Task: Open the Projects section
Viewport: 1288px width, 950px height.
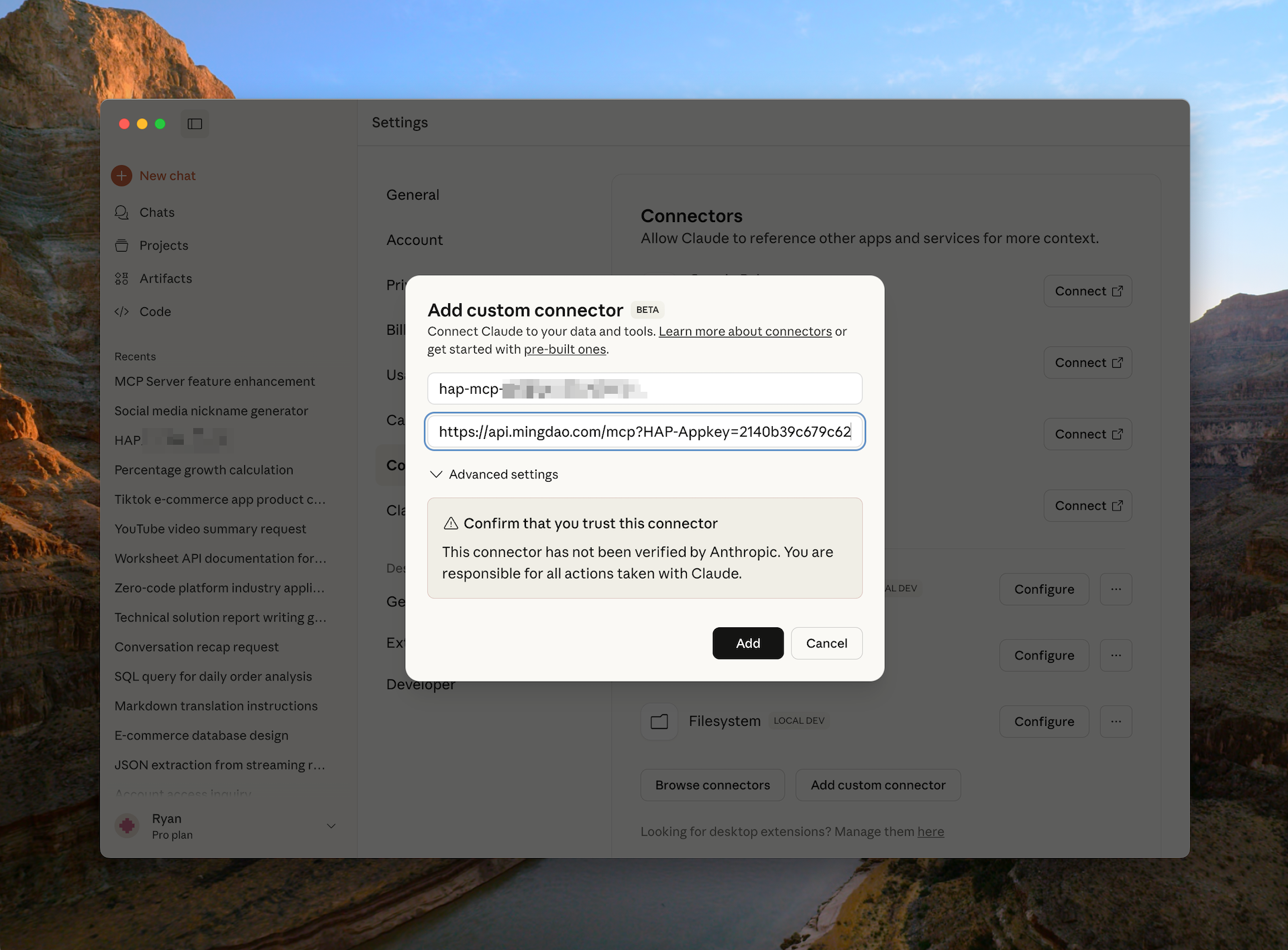Action: point(163,246)
